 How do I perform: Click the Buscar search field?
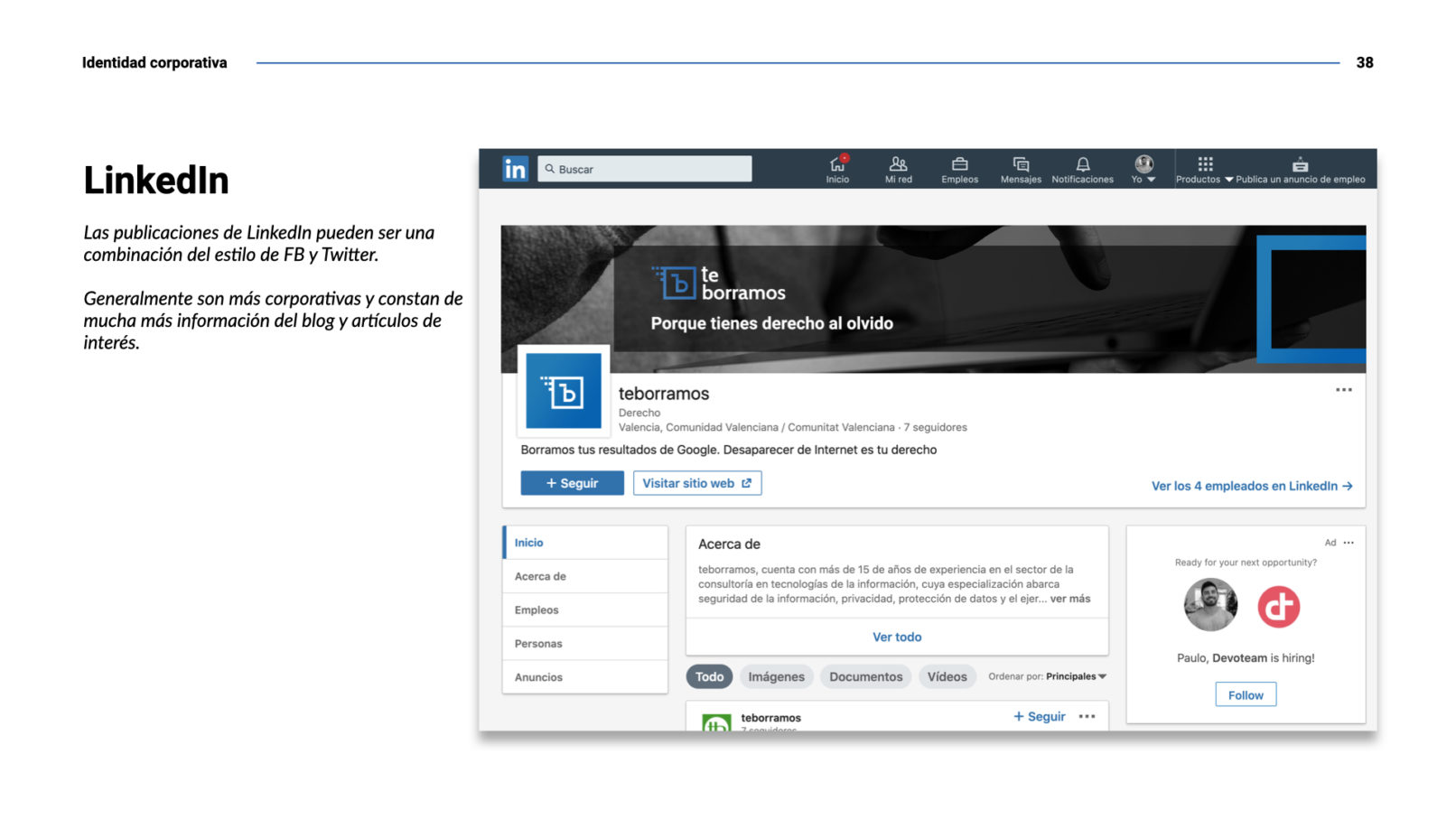coord(645,169)
